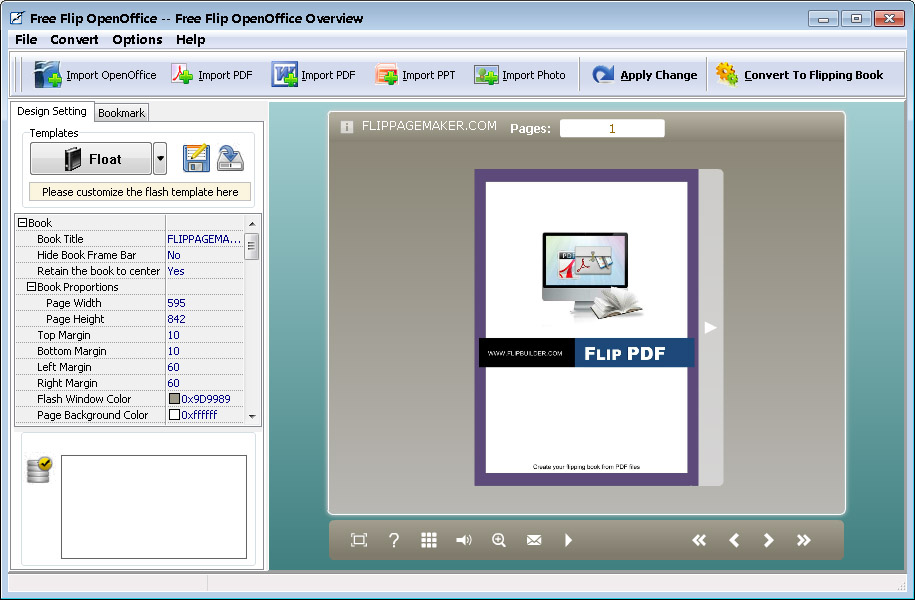Switch to the Bookmark tab
Image resolution: width=915 pixels, height=600 pixels.
[x=121, y=113]
